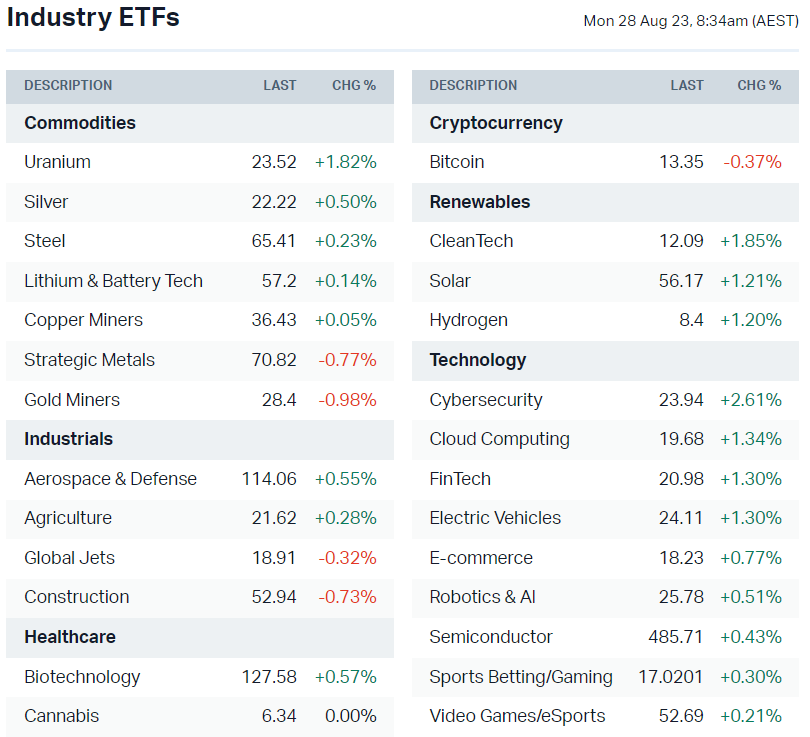Image resolution: width=810 pixels, height=737 pixels.
Task: Open Sports Betting/Gaming ETF
Action: [x=521, y=677]
